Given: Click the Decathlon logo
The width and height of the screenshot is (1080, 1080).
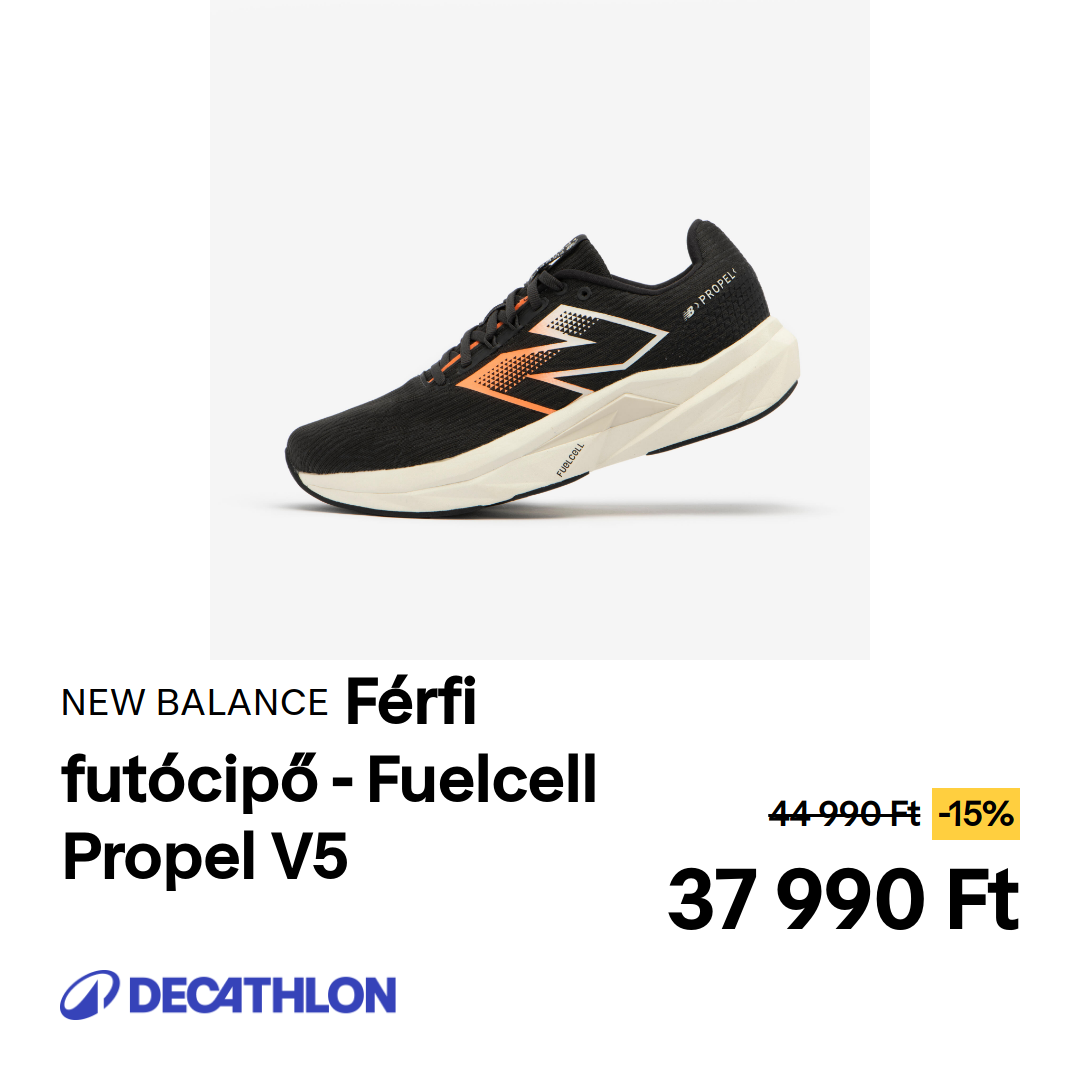Looking at the screenshot, I should 228,995.
